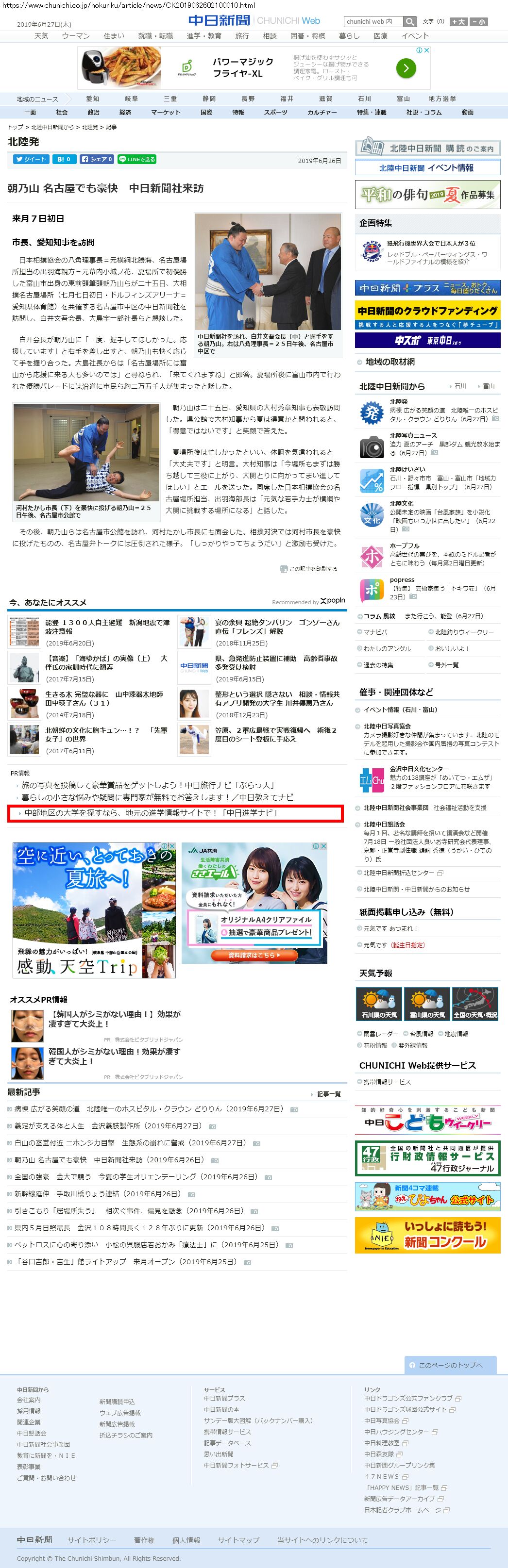508x1568 pixels.
Task: Decrease font size with the −小 button
Action: (479, 22)
